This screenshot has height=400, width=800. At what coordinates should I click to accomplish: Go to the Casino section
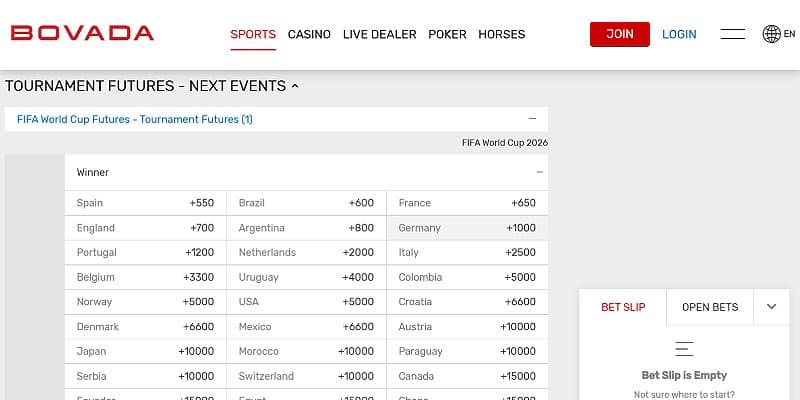[x=309, y=34]
